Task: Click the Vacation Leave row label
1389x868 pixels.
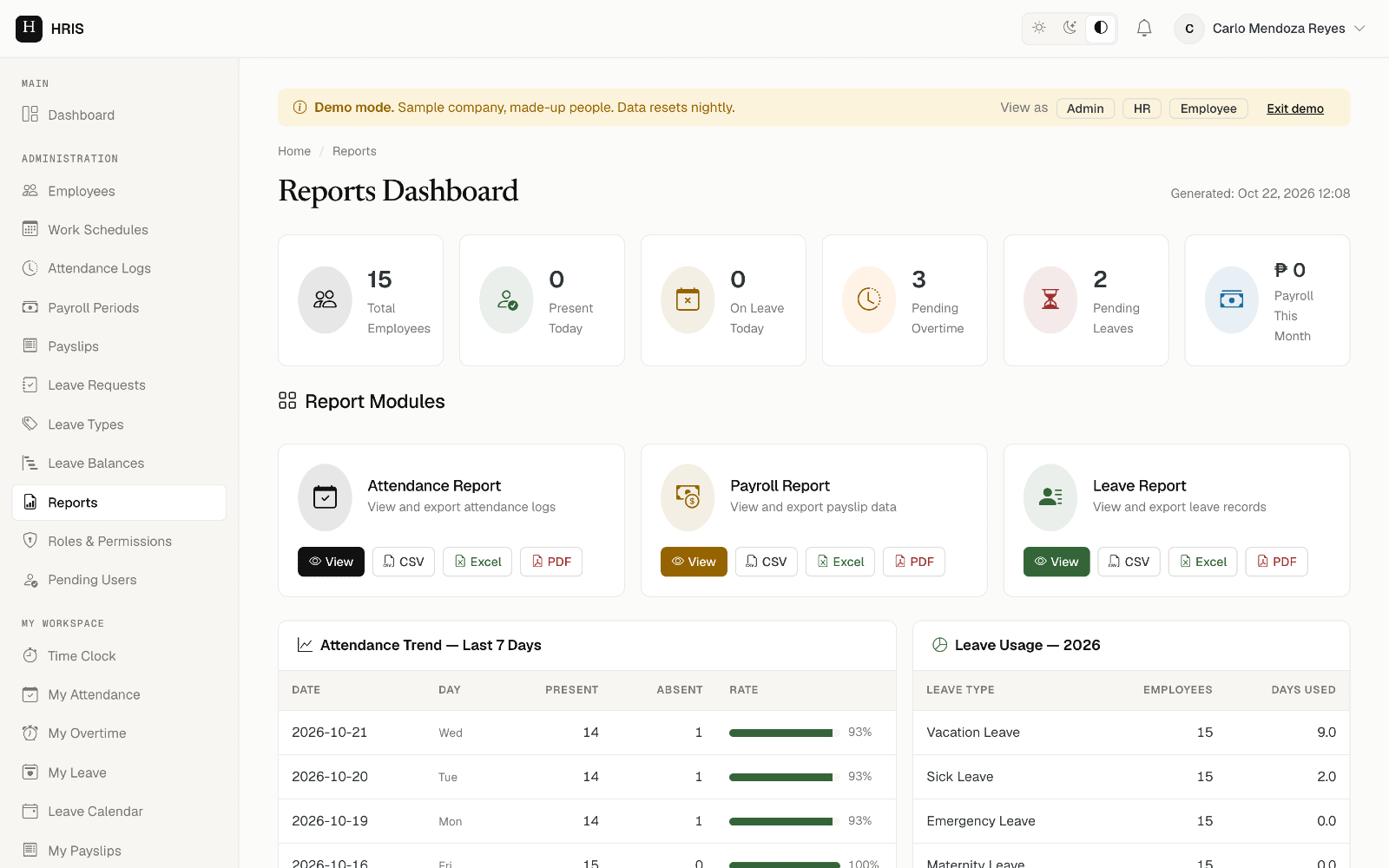Action: point(973,733)
